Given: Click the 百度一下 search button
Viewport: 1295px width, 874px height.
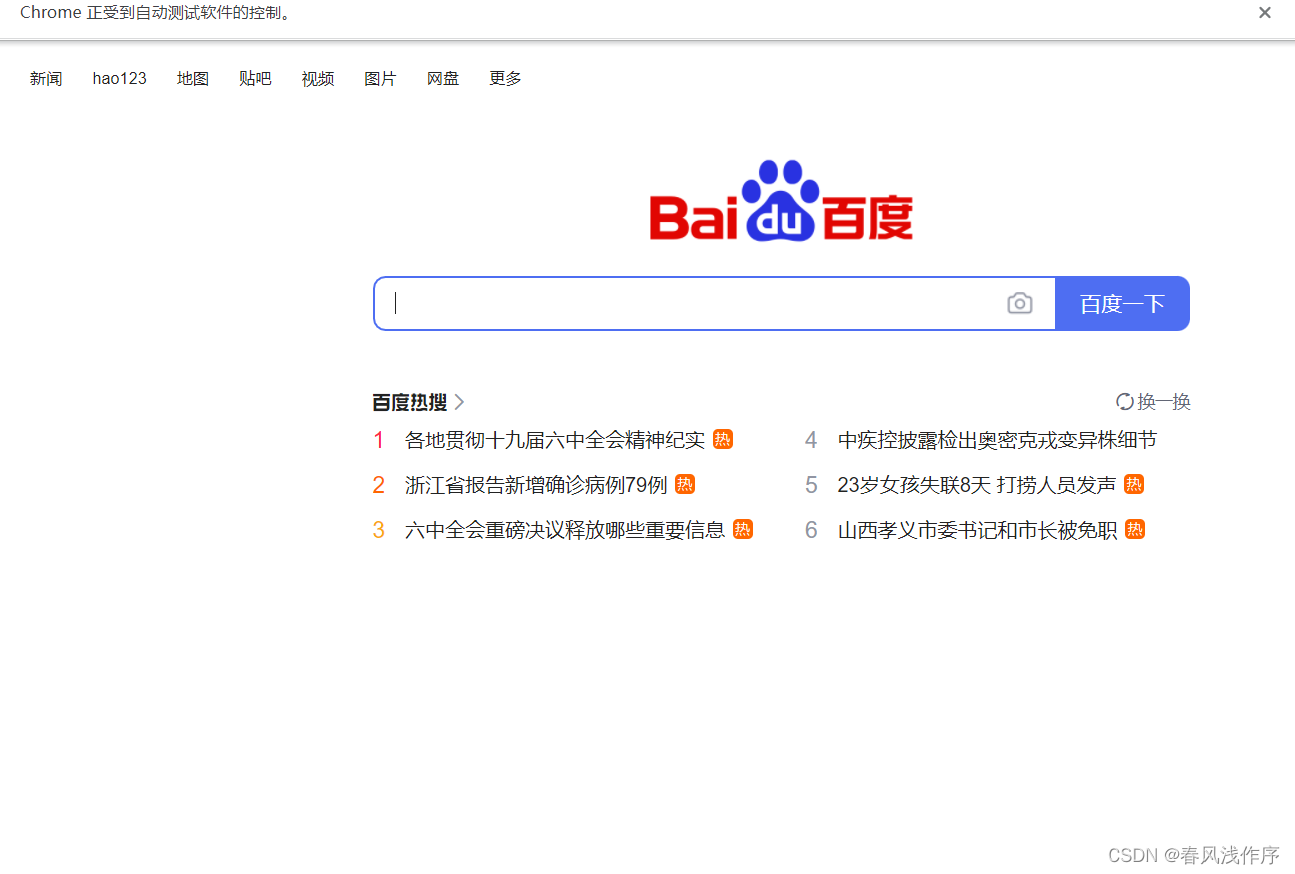Looking at the screenshot, I should coord(1123,303).
